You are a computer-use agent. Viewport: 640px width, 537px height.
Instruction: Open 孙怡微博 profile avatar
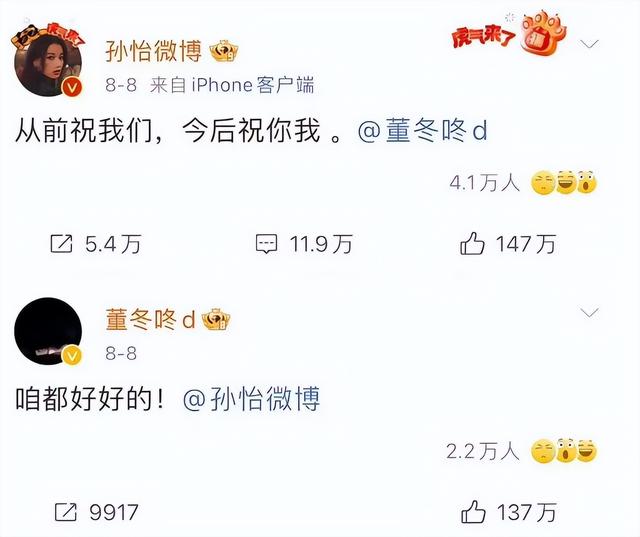(48, 59)
